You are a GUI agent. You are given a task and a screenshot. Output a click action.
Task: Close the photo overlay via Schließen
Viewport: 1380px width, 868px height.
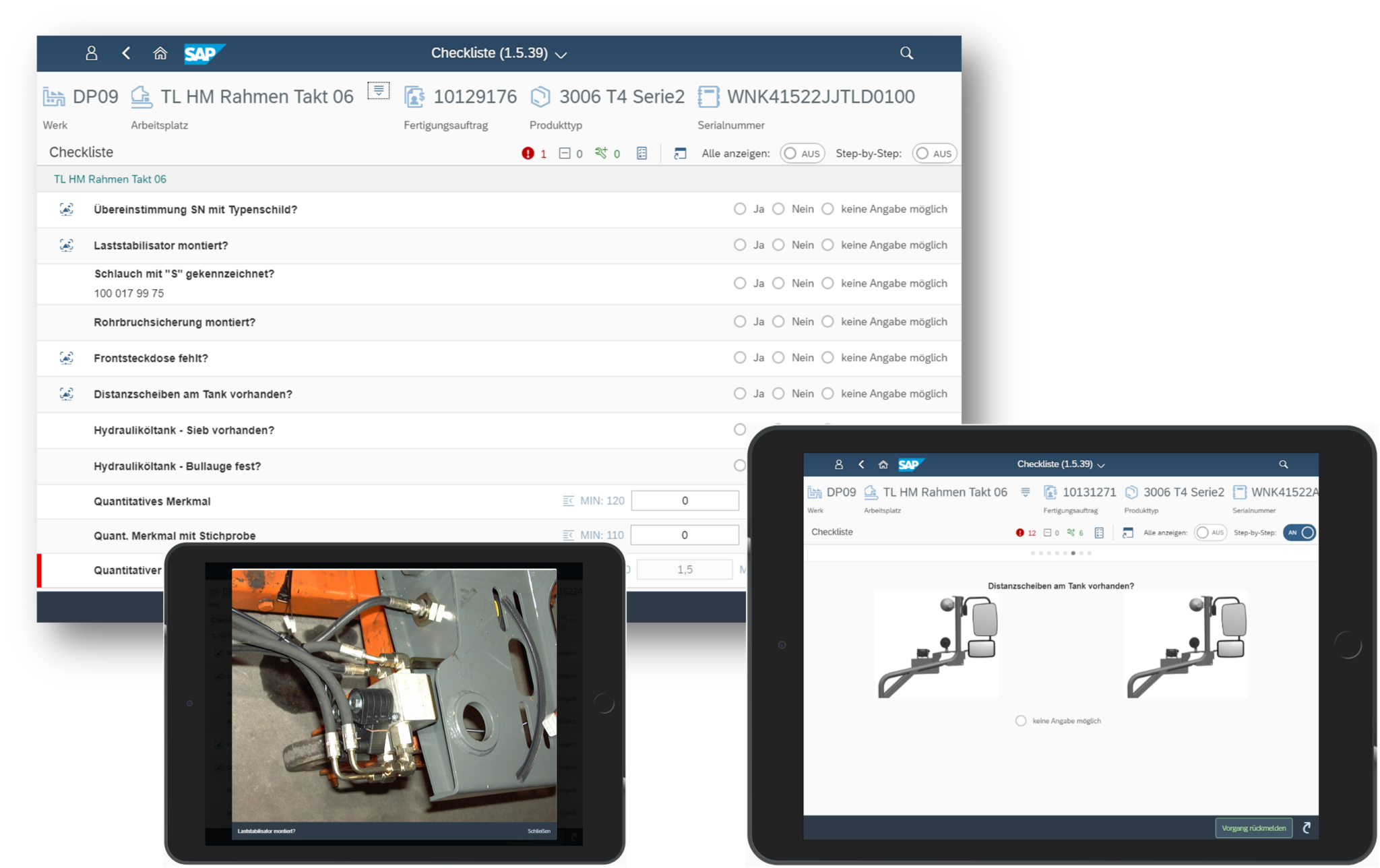(x=539, y=831)
